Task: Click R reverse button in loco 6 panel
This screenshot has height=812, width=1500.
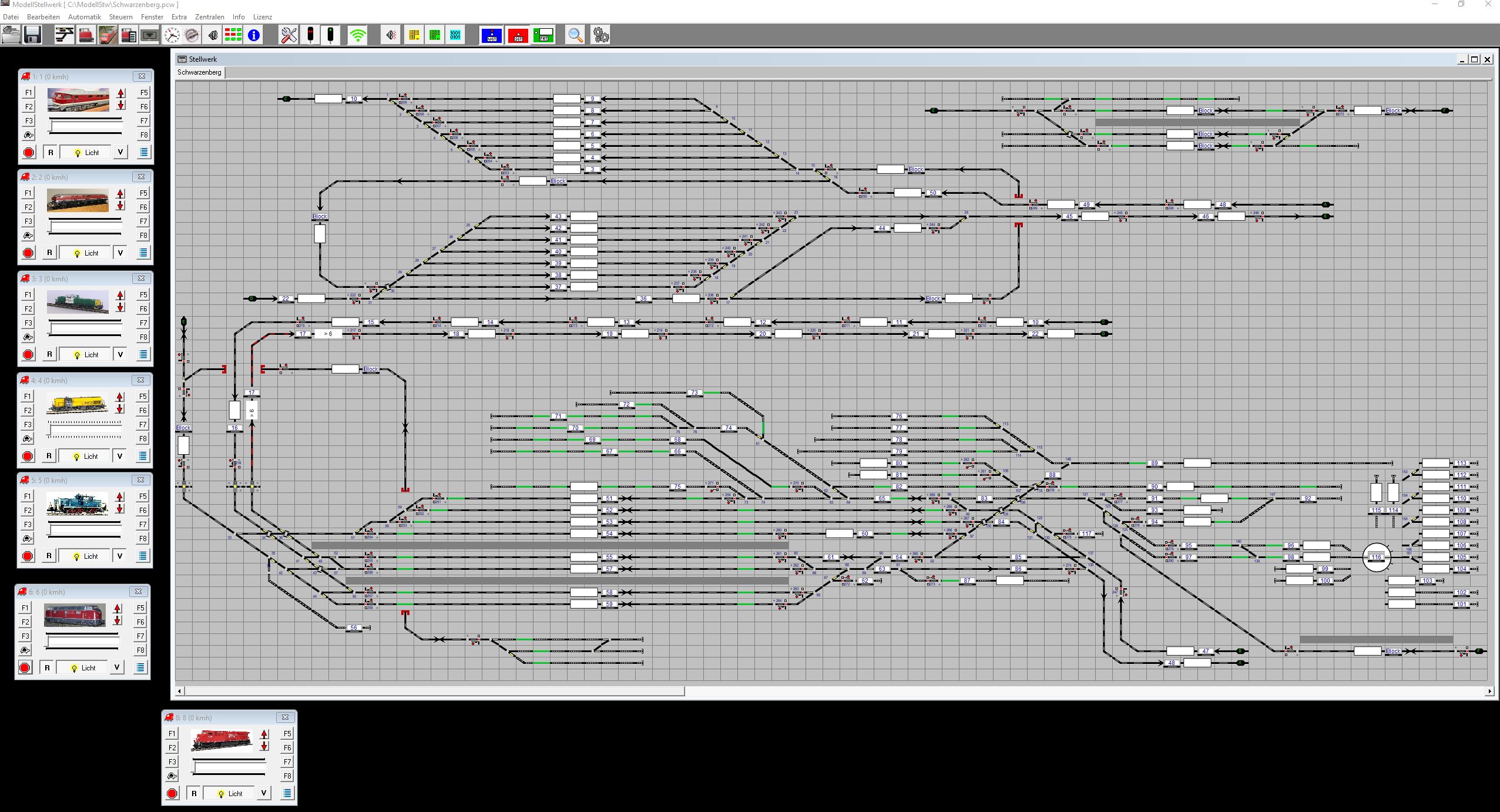Action: coord(47,667)
